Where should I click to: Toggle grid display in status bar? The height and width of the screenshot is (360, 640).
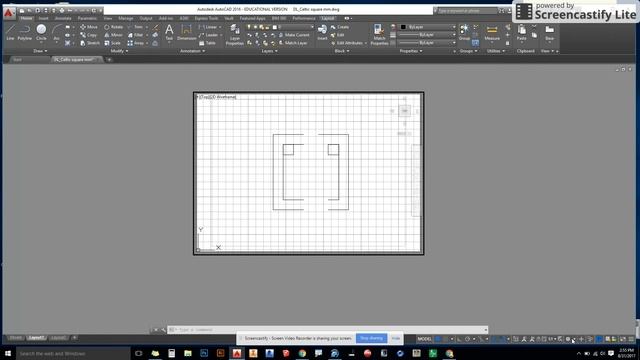click(438, 339)
